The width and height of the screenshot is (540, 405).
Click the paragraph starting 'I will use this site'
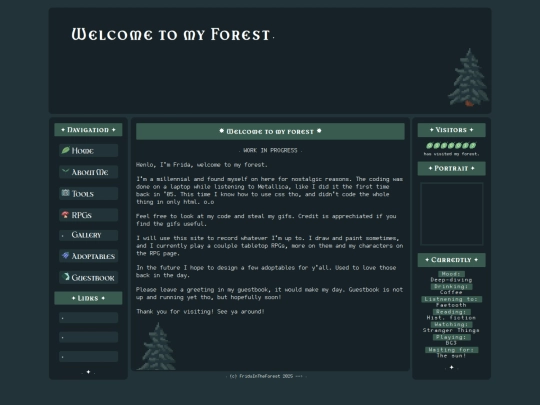pos(270,246)
